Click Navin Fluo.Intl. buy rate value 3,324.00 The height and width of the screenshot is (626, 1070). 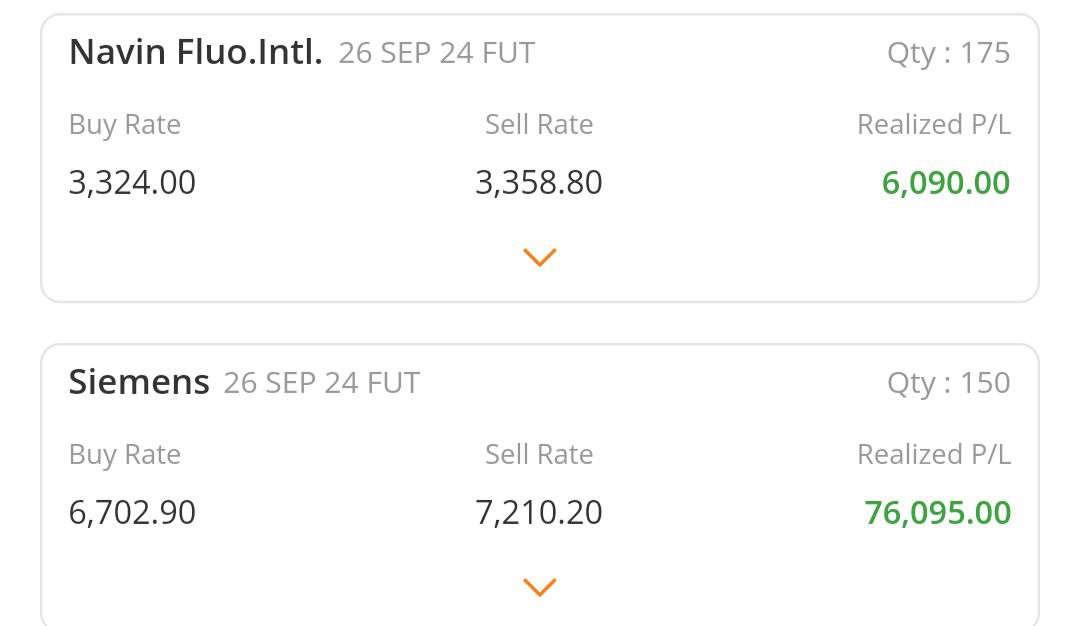(132, 183)
